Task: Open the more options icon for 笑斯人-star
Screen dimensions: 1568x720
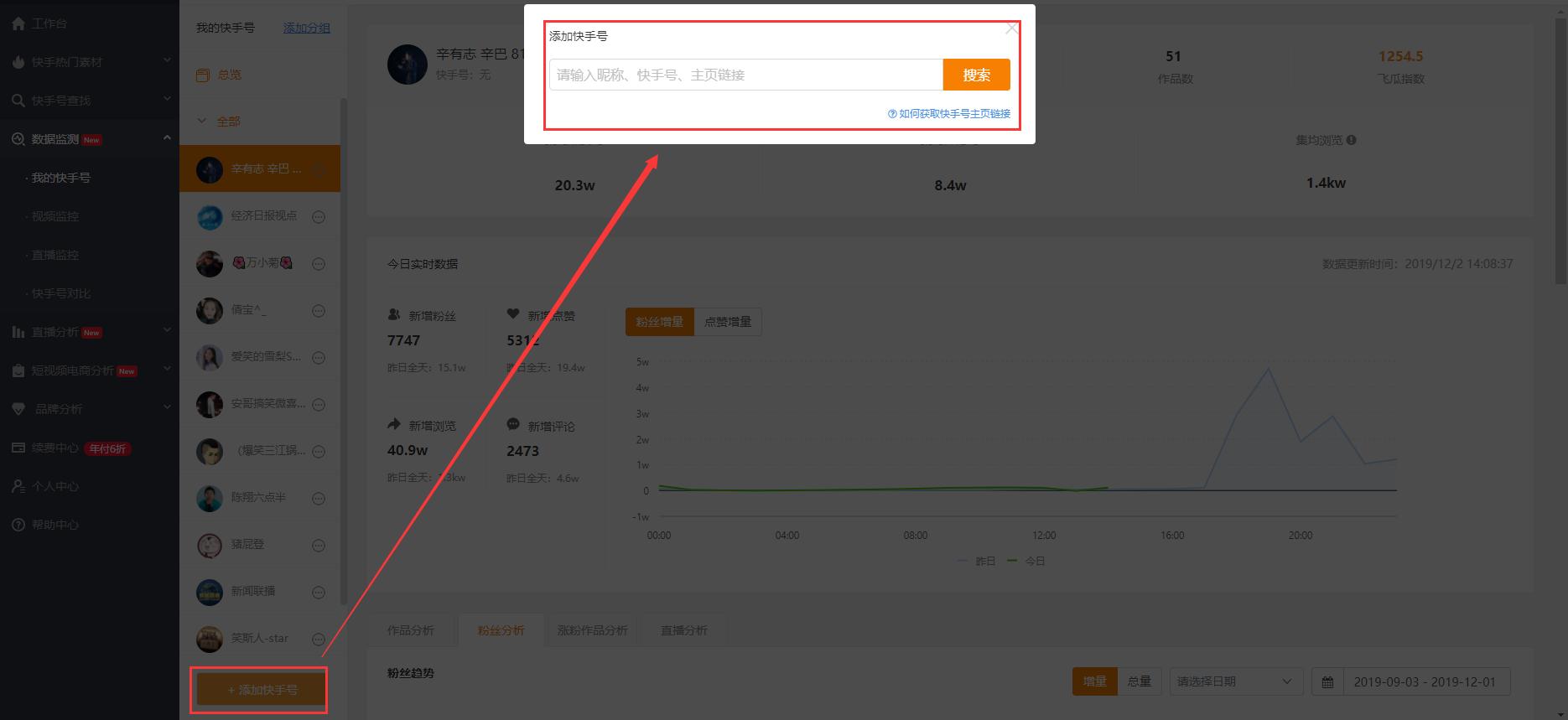Action: click(x=319, y=640)
